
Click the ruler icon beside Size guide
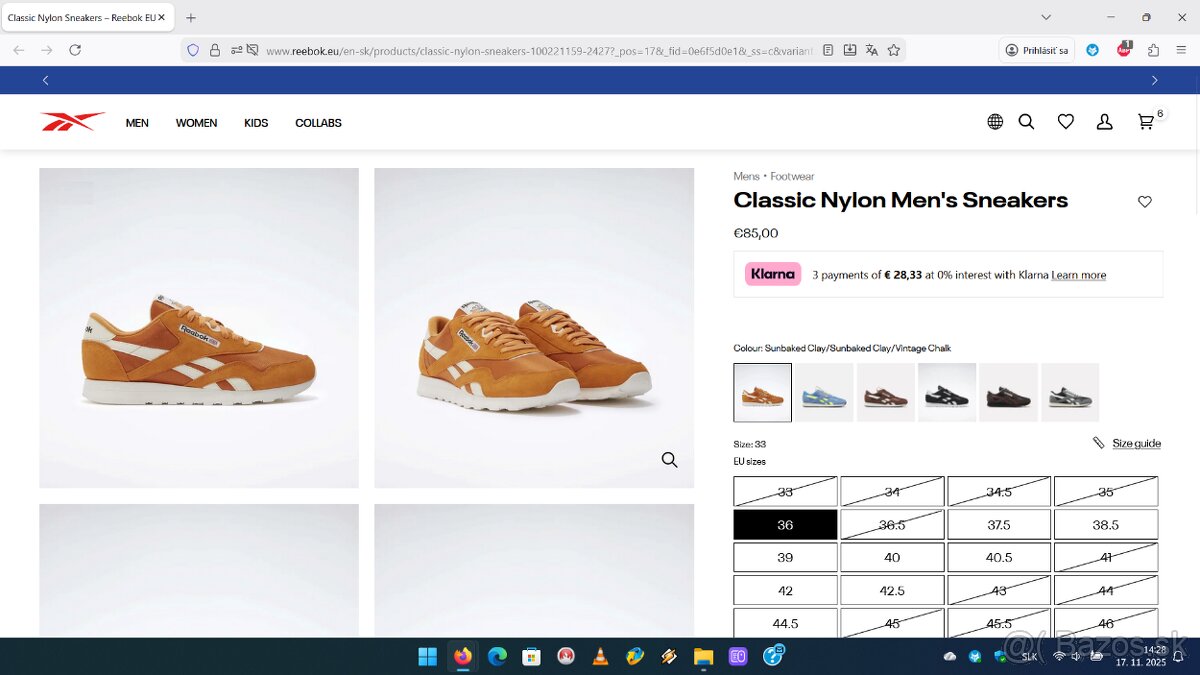tap(1097, 442)
